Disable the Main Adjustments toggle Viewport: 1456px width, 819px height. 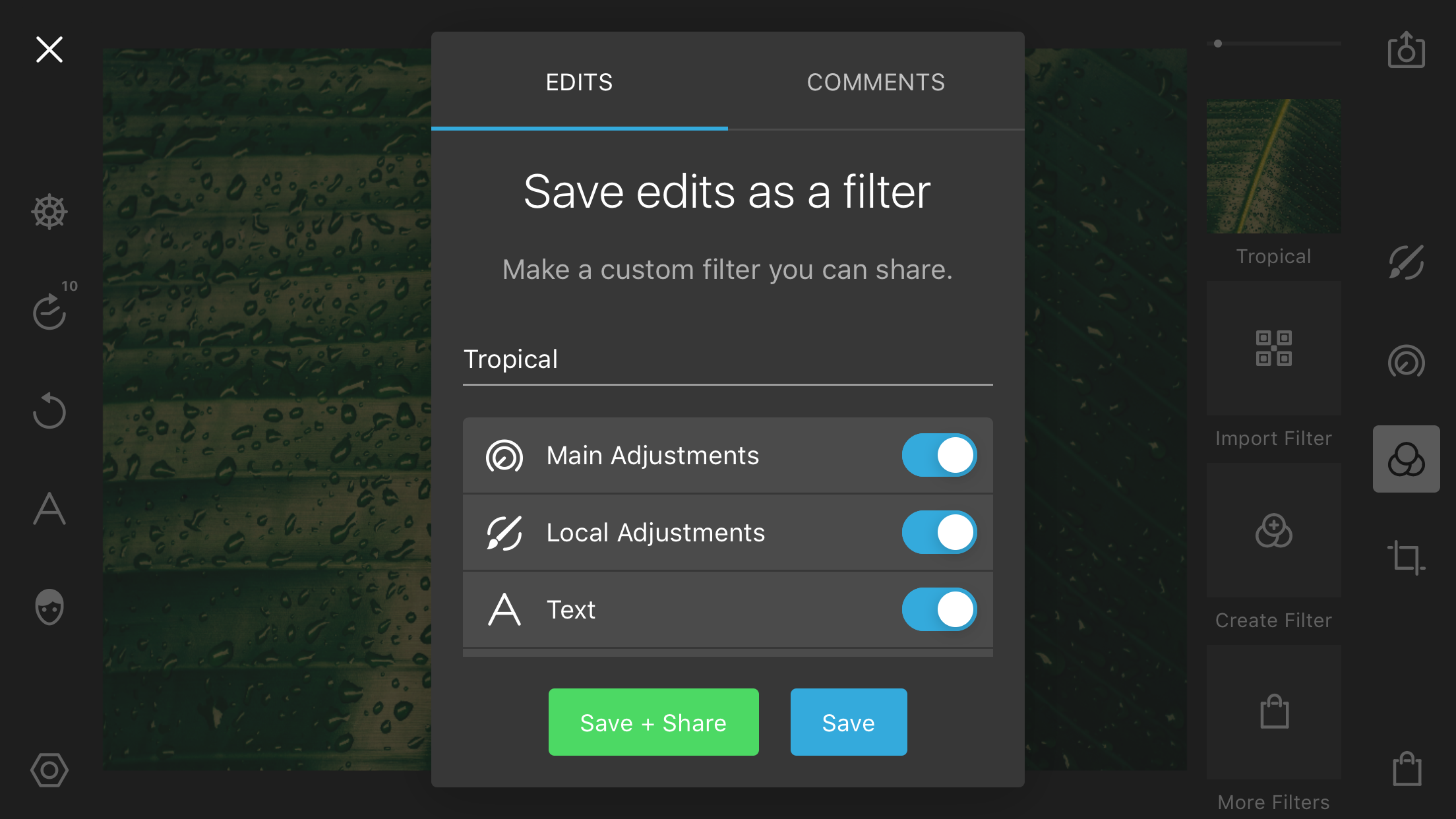(940, 456)
